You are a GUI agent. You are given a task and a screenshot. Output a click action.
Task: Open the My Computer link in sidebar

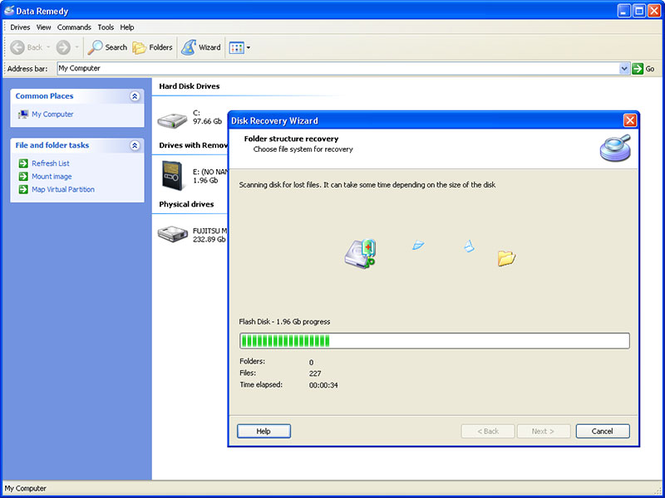[53, 114]
